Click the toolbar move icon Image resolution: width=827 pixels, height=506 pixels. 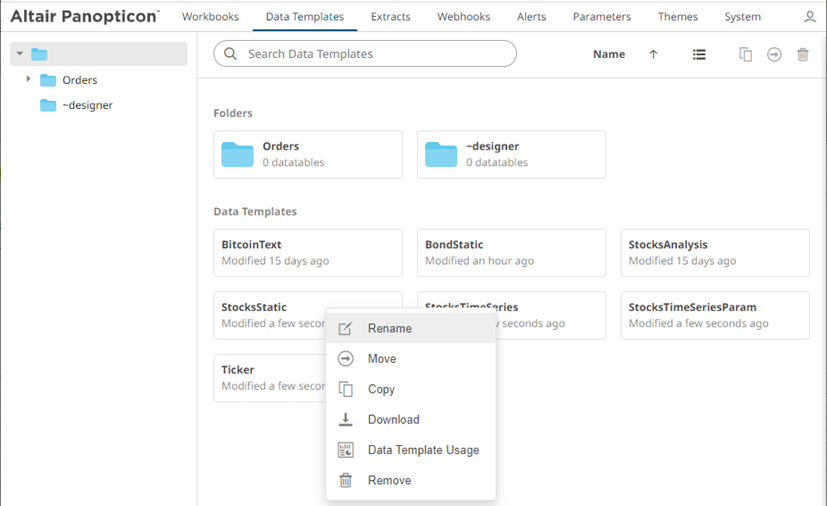774,55
